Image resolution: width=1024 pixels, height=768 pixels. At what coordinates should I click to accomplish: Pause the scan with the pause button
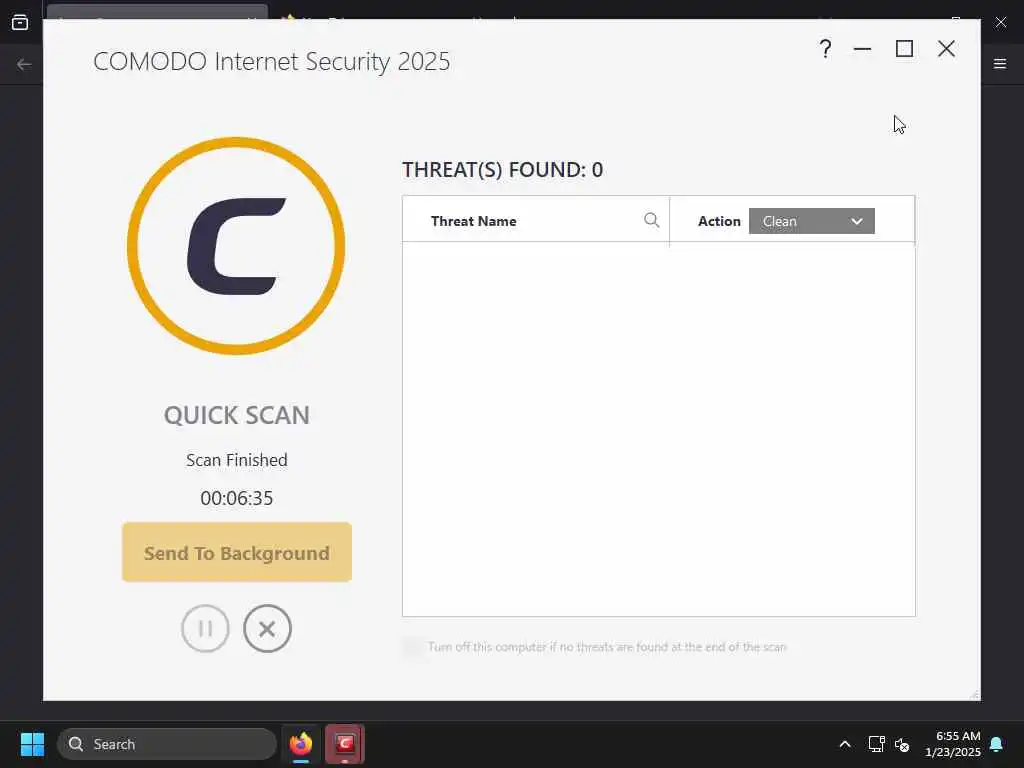click(205, 628)
